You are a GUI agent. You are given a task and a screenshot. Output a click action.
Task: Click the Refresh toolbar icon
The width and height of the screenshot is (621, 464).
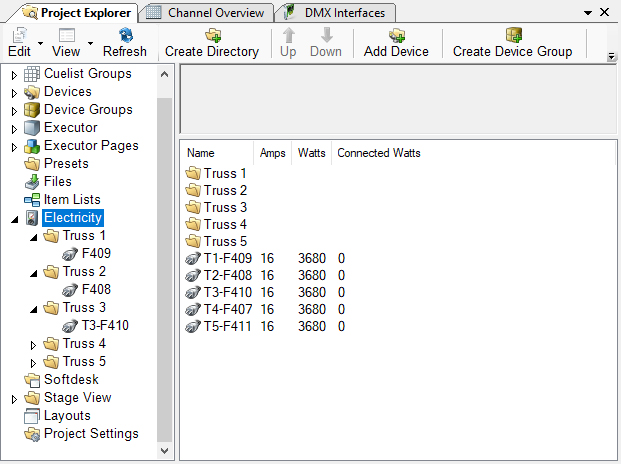(x=125, y=35)
